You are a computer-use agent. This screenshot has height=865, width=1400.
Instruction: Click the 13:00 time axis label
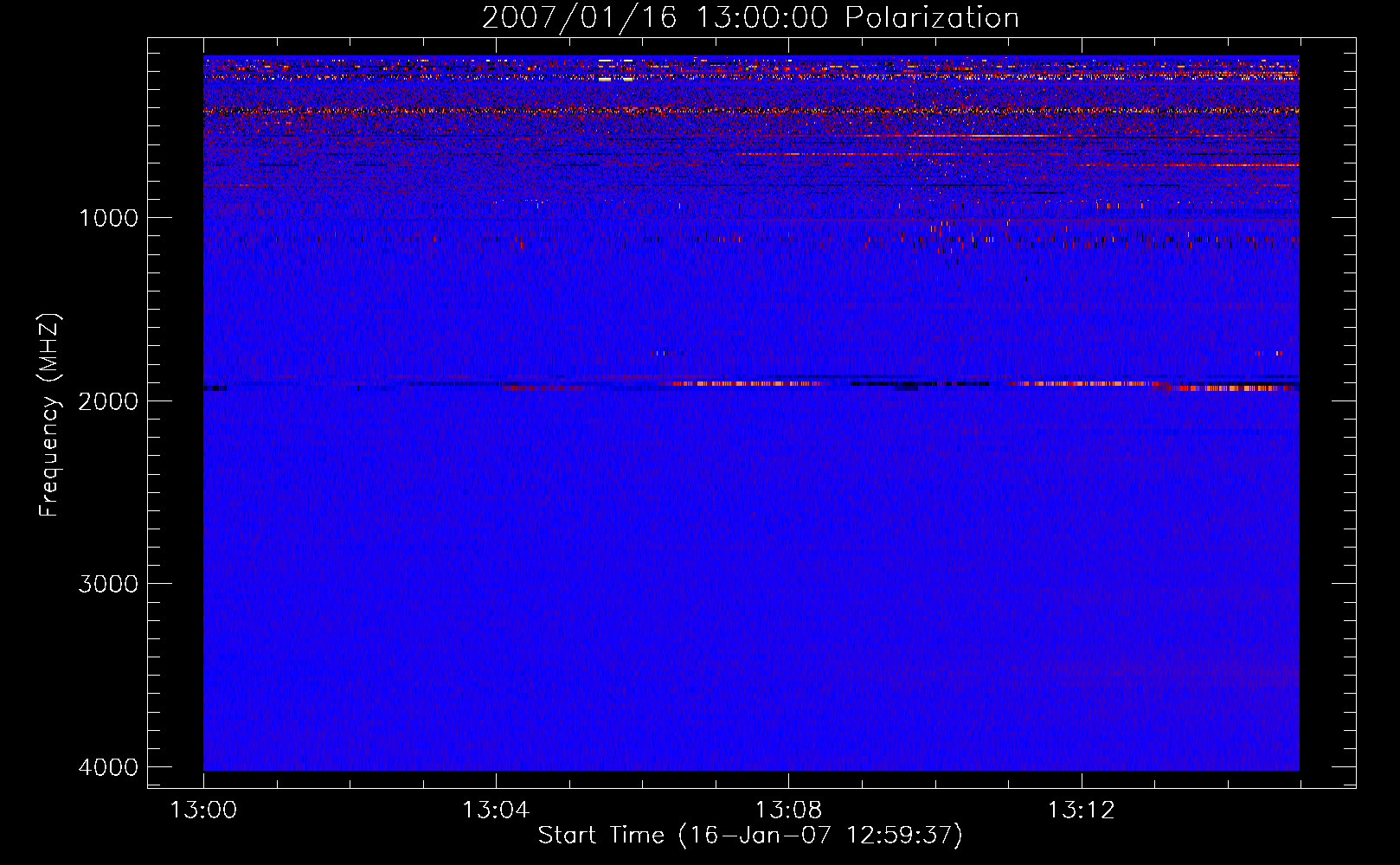pyautogui.click(x=203, y=811)
